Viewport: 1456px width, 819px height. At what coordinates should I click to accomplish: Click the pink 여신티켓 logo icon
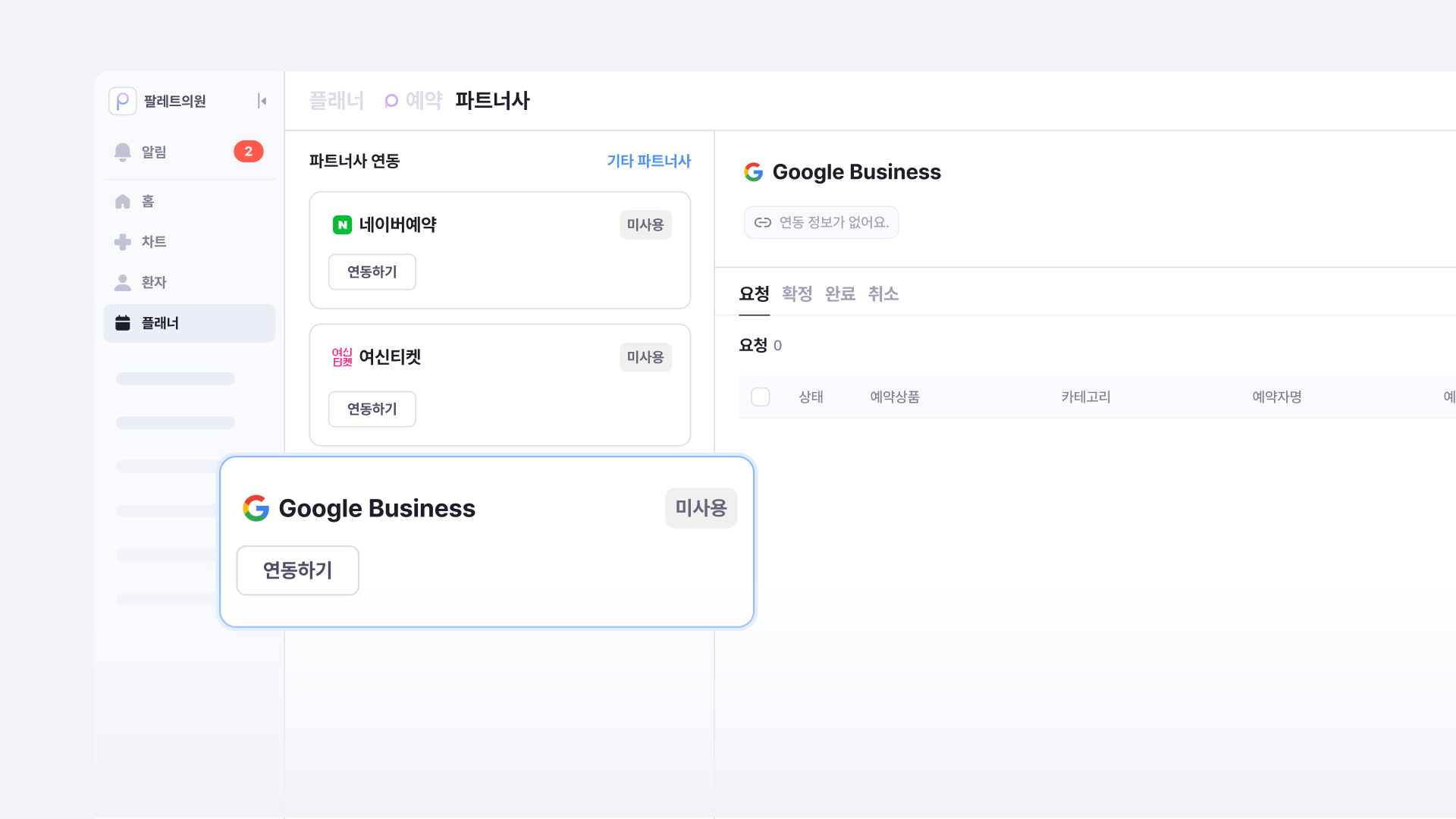342,357
